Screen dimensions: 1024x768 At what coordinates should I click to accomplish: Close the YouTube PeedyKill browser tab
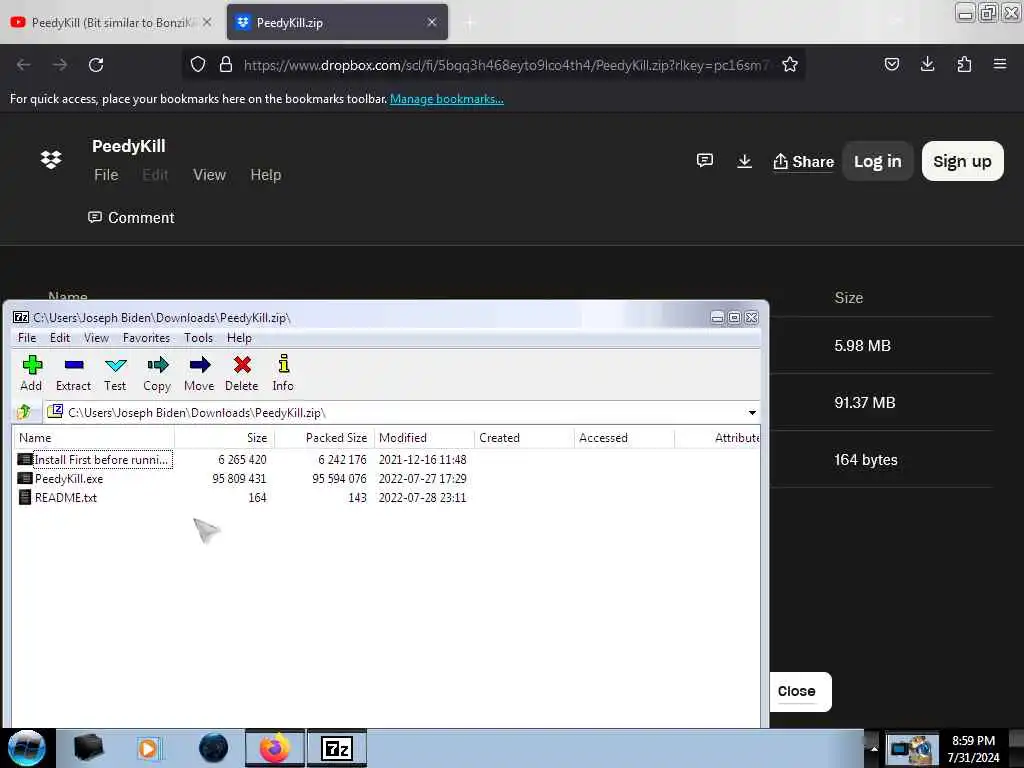coord(206,22)
